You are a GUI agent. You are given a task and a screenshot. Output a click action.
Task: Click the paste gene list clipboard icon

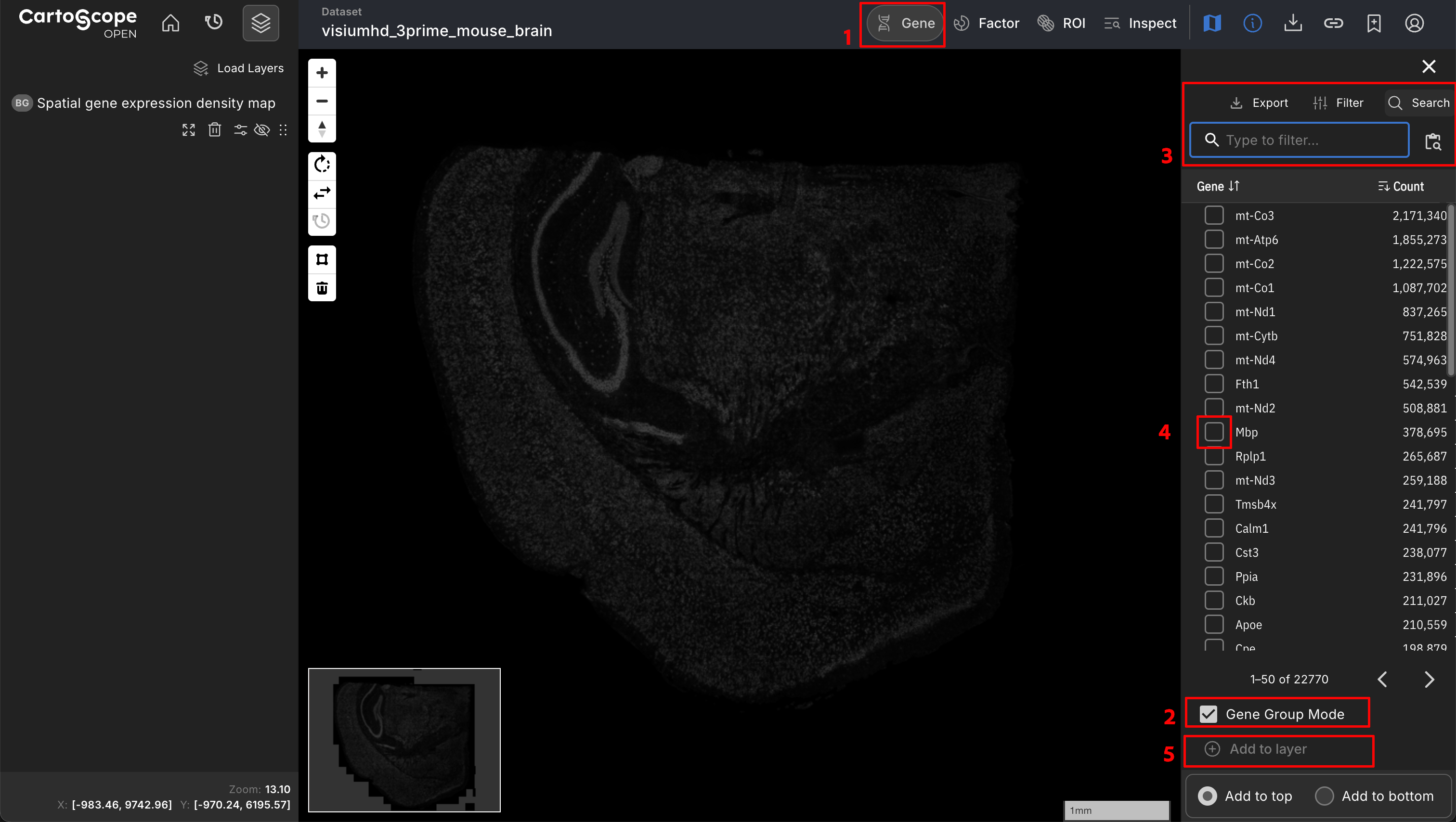click(1433, 141)
